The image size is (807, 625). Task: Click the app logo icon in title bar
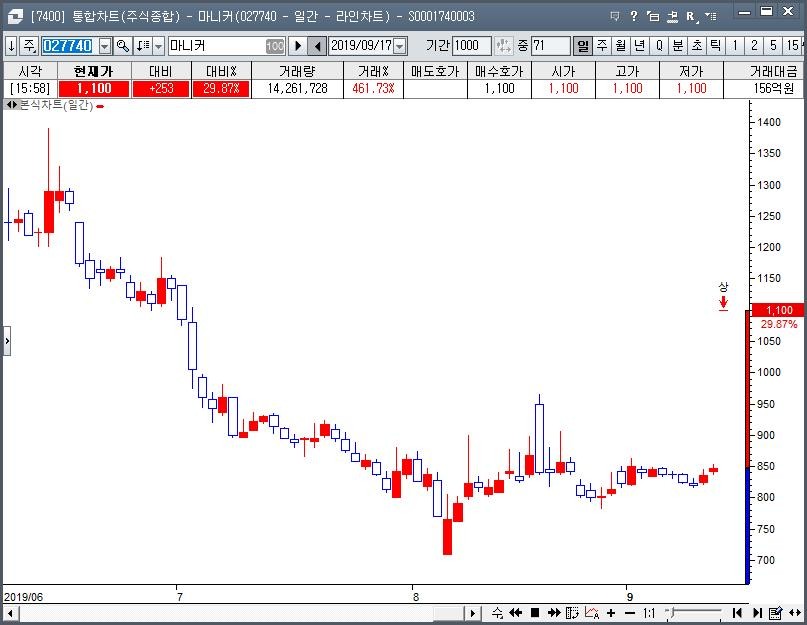pos(15,16)
